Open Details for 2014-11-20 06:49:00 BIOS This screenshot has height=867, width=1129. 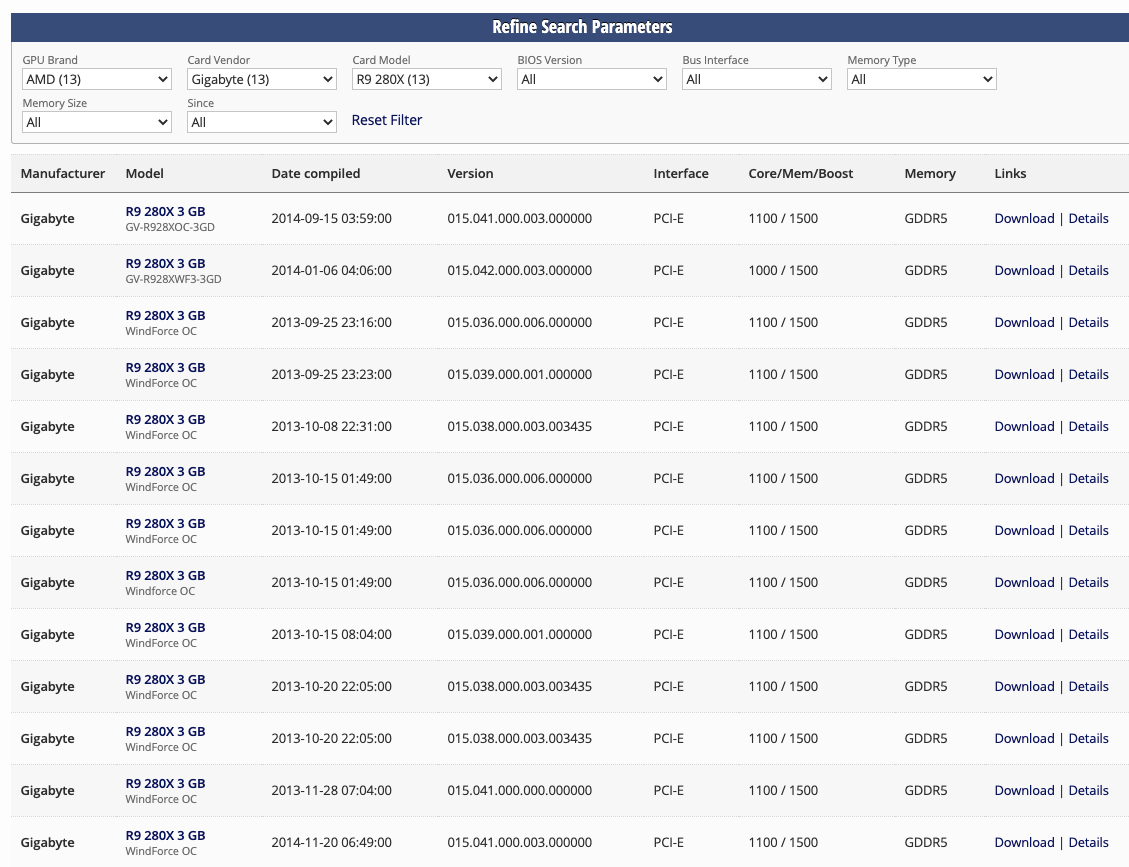1088,842
